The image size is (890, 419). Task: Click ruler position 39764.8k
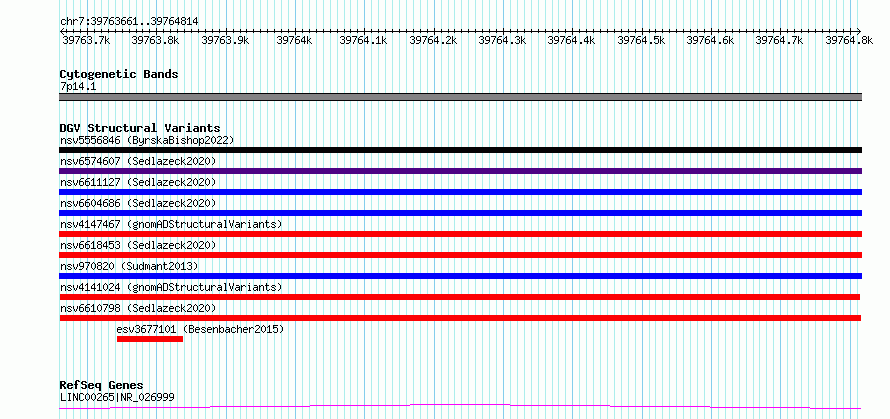[x=849, y=40]
